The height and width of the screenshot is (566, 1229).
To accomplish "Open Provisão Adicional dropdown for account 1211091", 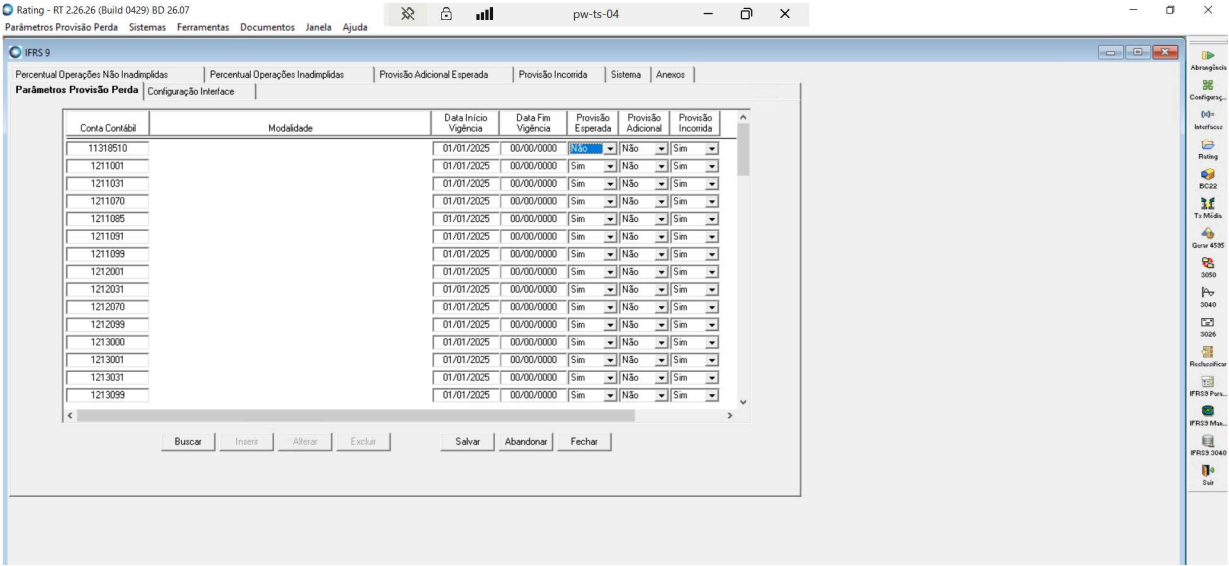I will pyautogui.click(x=660, y=236).
